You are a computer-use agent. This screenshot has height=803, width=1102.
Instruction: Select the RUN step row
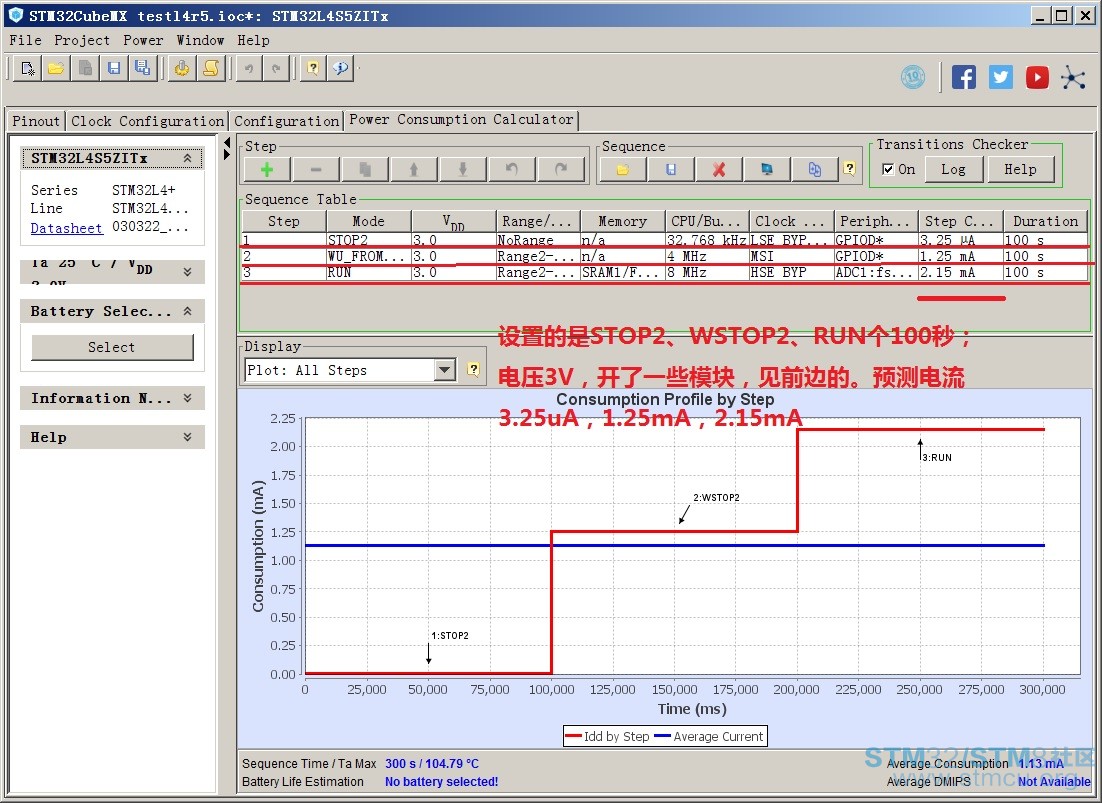pos(665,272)
